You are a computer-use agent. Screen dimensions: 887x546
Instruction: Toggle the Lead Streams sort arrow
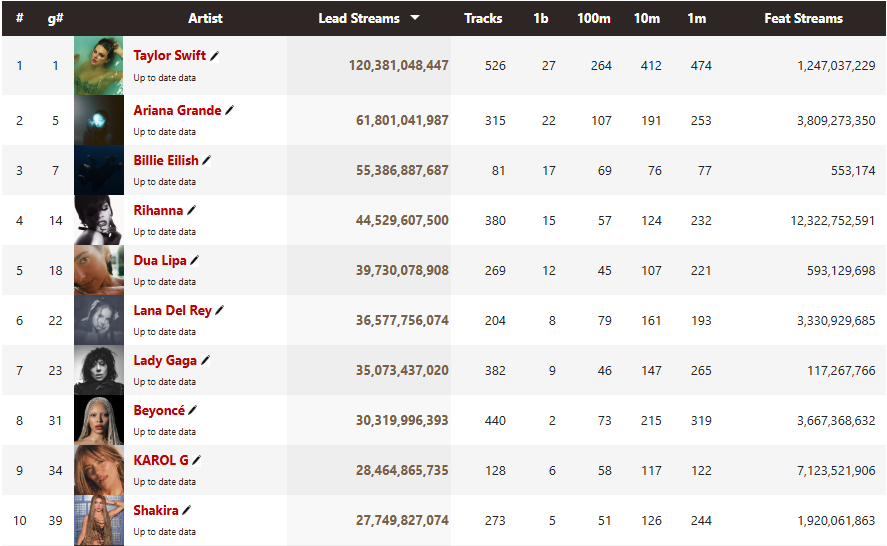(415, 18)
